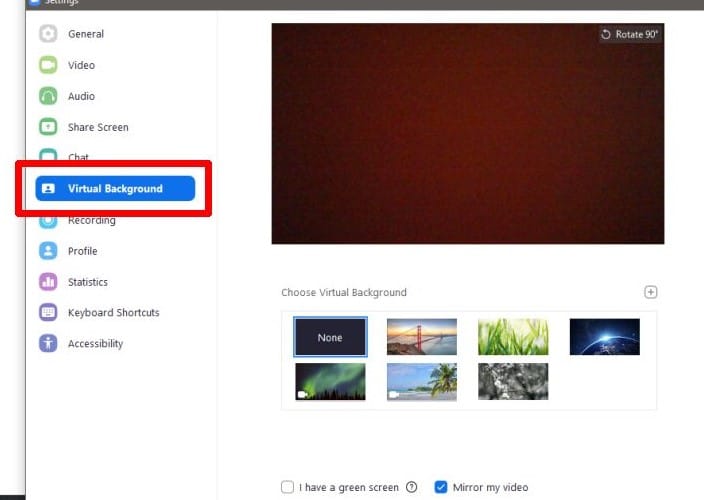
Task: Add a new virtual background with plus button
Action: tap(650, 292)
